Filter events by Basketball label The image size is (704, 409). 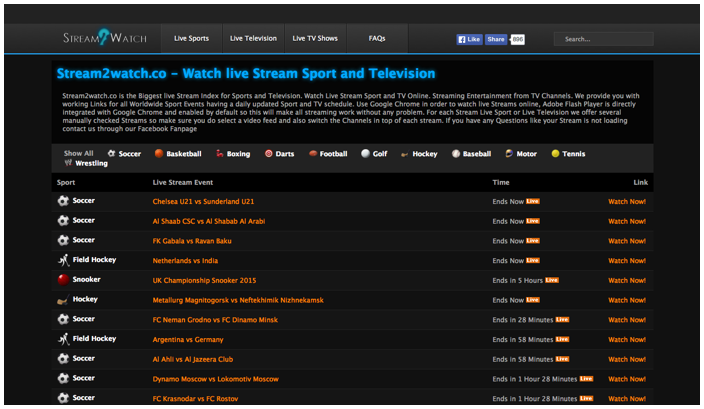(184, 154)
